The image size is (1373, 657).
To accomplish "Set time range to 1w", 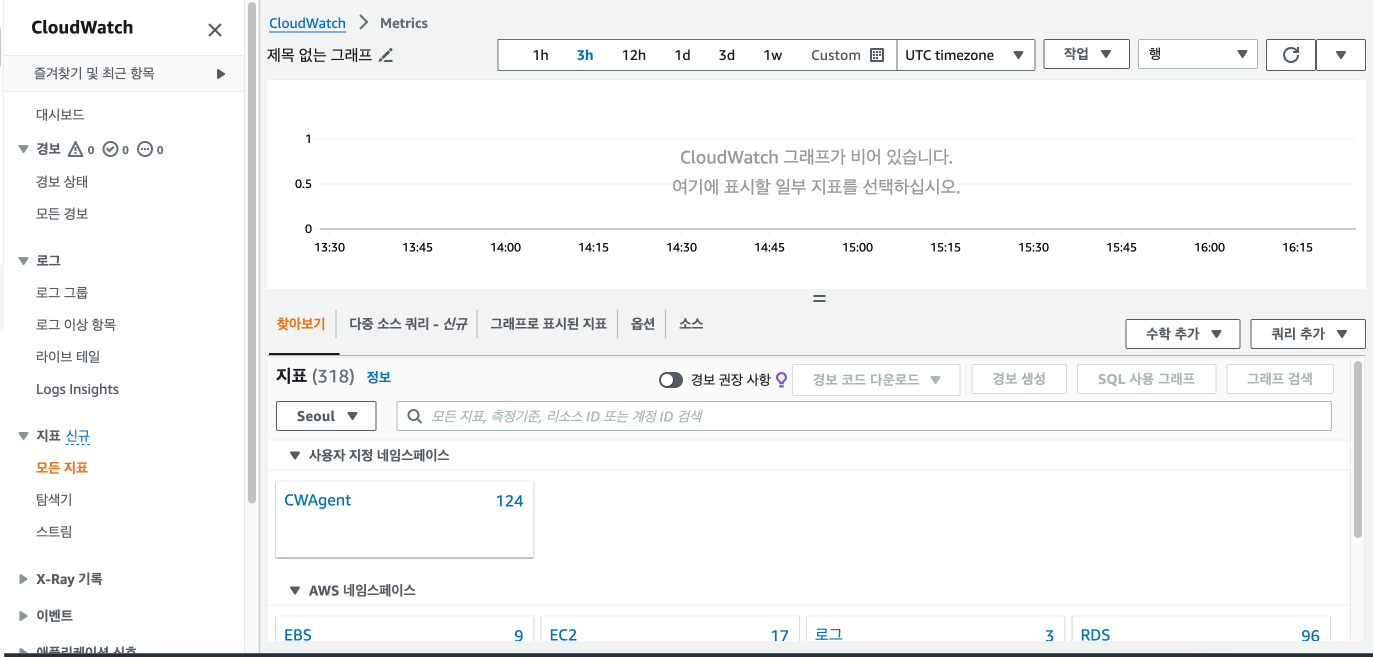I will (773, 55).
